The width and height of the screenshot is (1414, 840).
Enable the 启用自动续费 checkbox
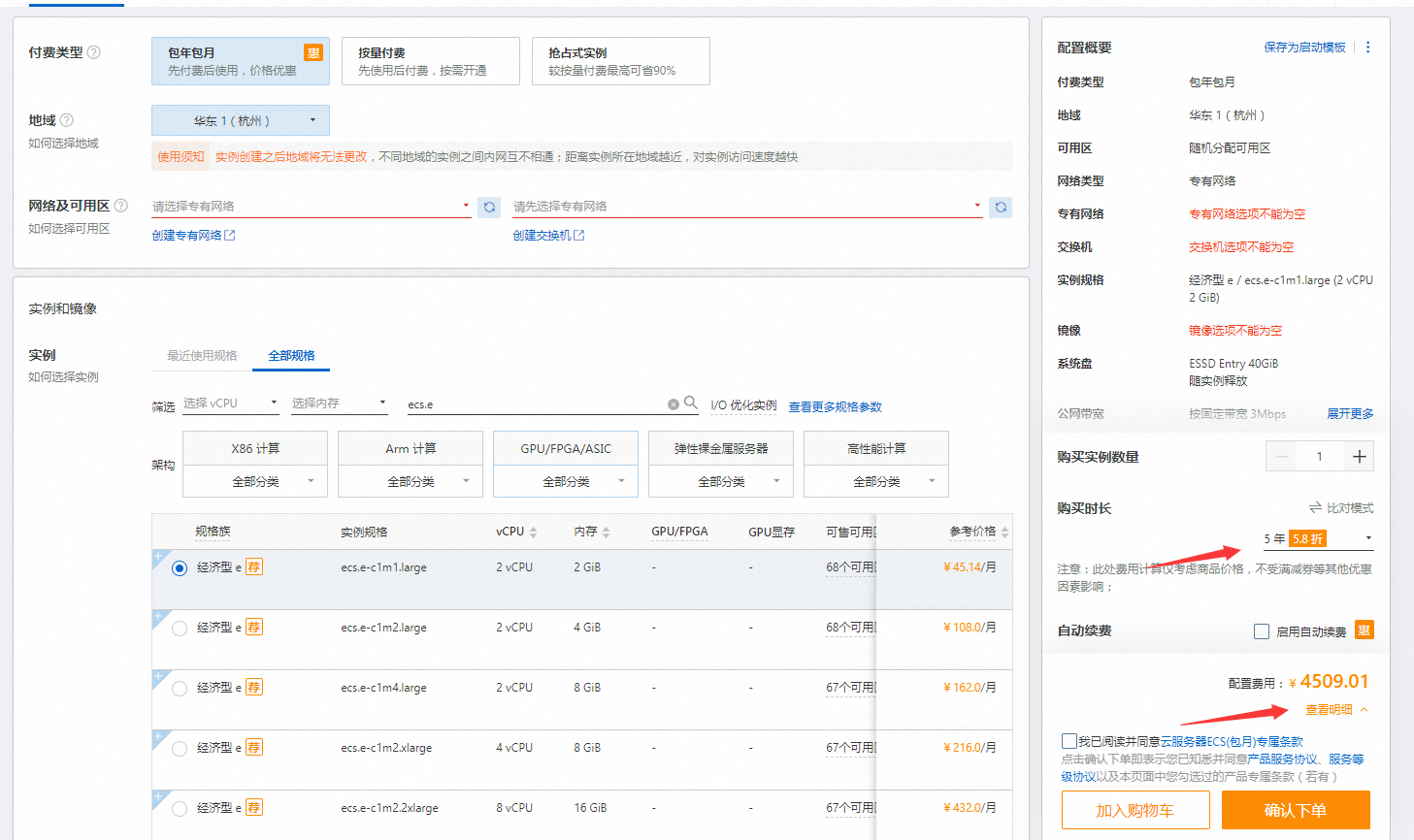[x=1262, y=631]
